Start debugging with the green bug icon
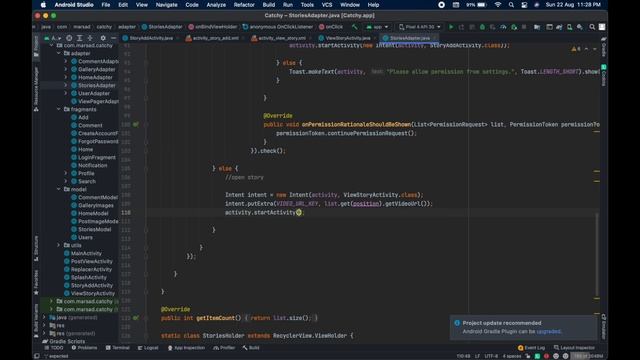Viewport: 640px width, 360px height. [482, 27]
